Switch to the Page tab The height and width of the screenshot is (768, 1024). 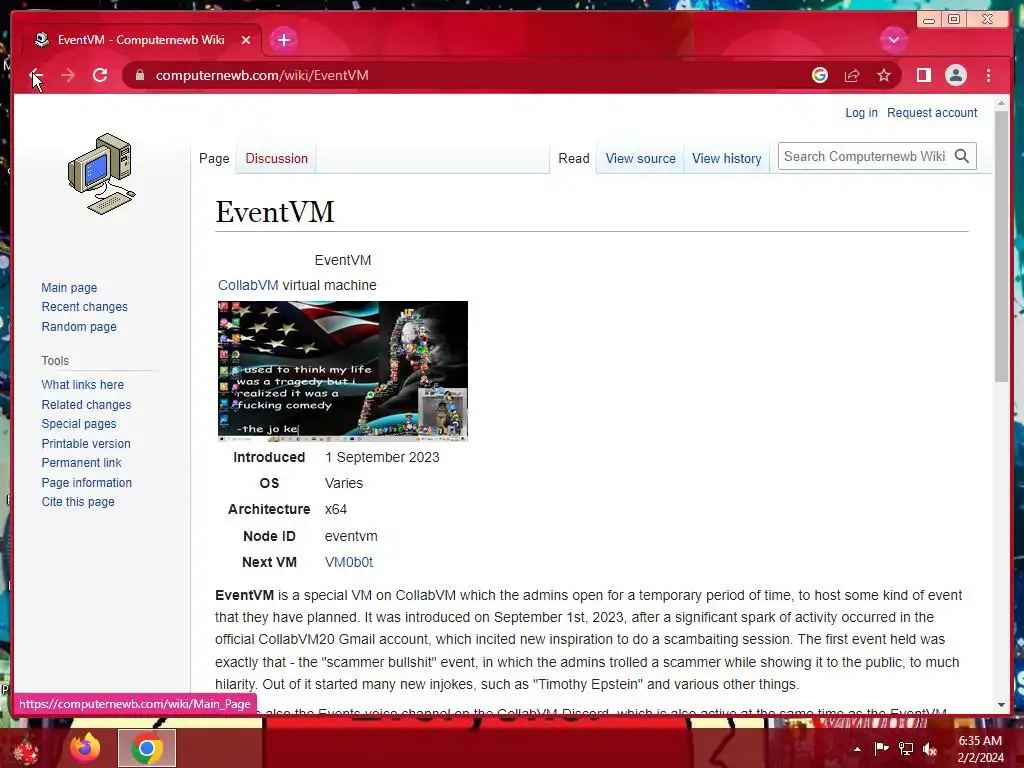pos(214,158)
